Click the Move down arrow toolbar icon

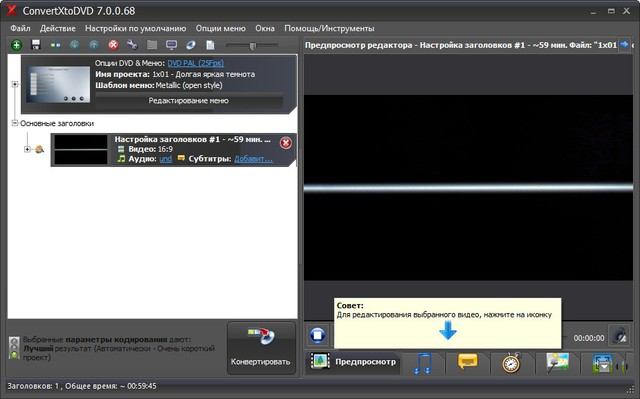pos(74,45)
